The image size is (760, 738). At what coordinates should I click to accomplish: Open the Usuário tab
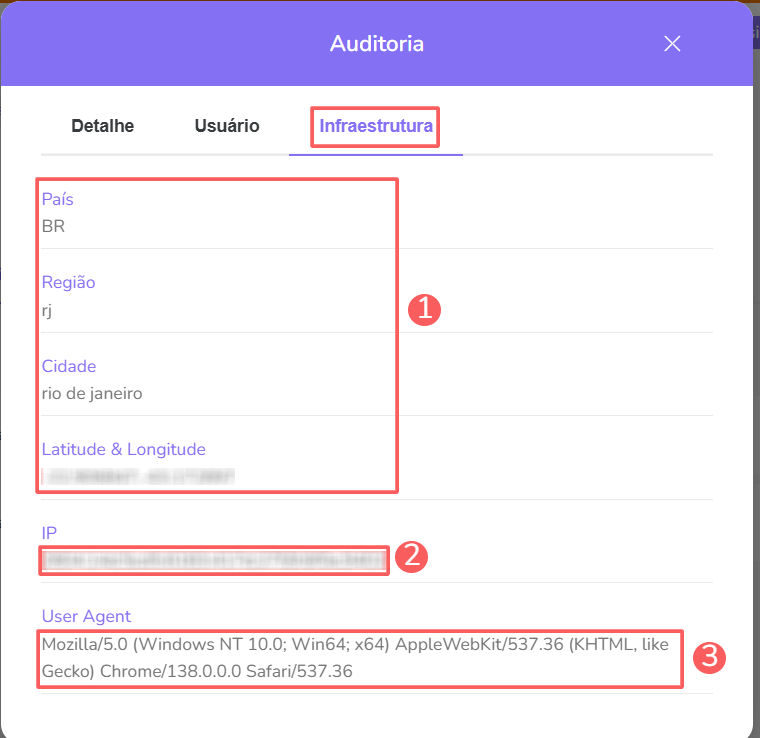227,126
